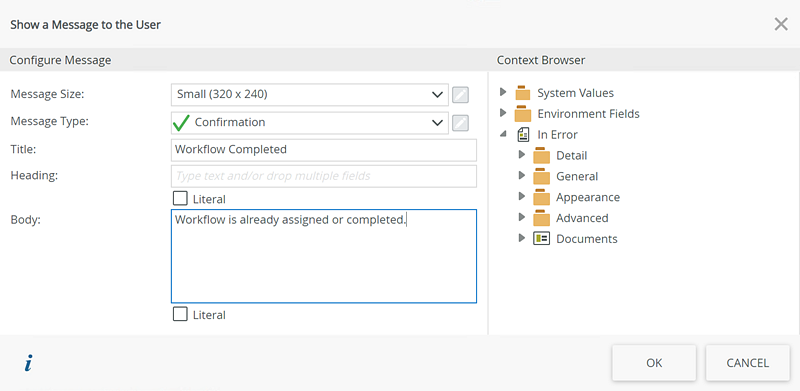800x391 pixels.
Task: Click the edit icon beside Message Size
Action: pyautogui.click(x=460, y=94)
